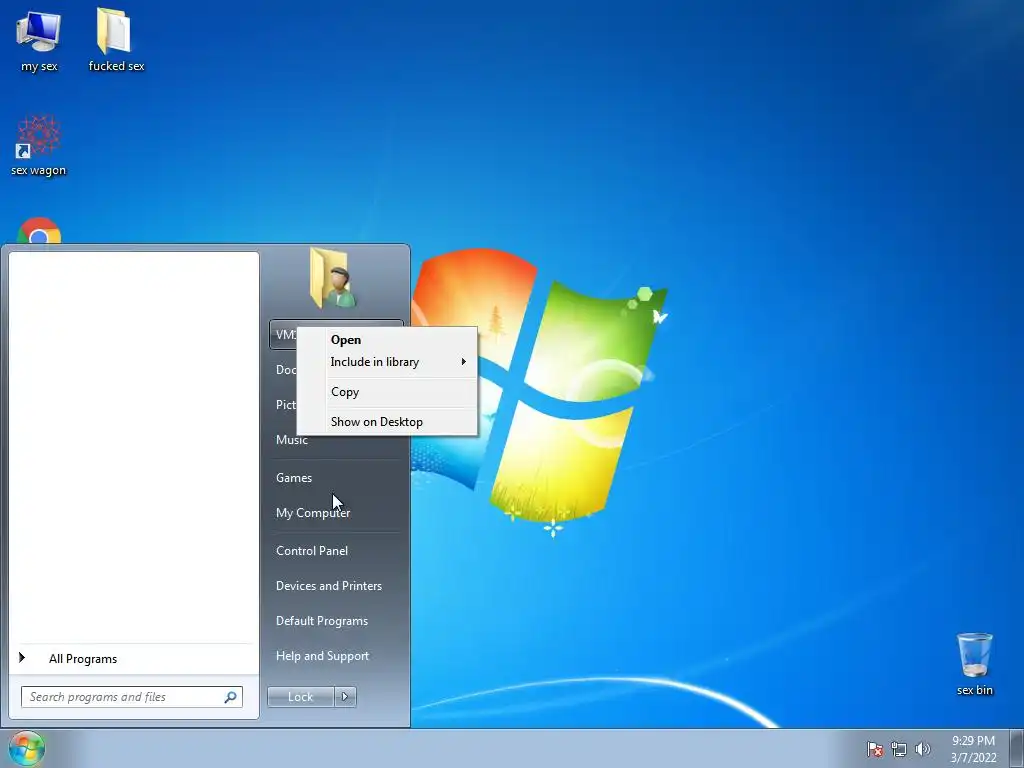Select Show on Desktop option

387,422
